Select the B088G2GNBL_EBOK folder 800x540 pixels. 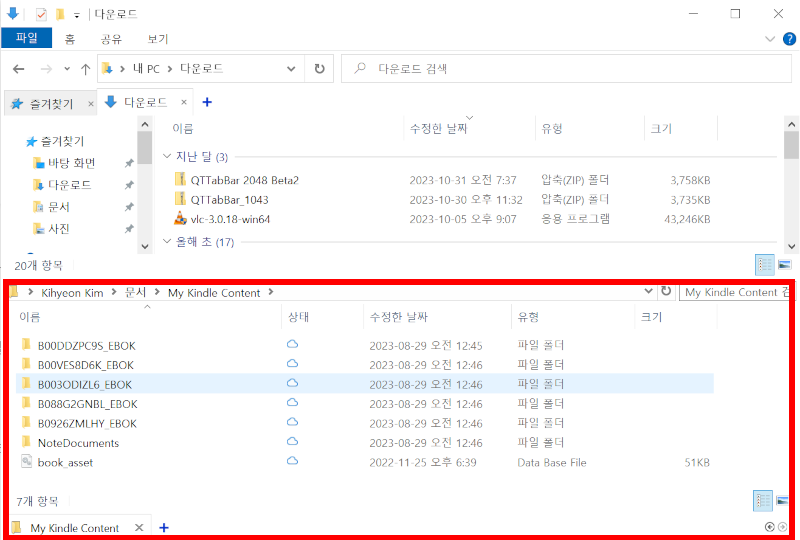point(87,404)
